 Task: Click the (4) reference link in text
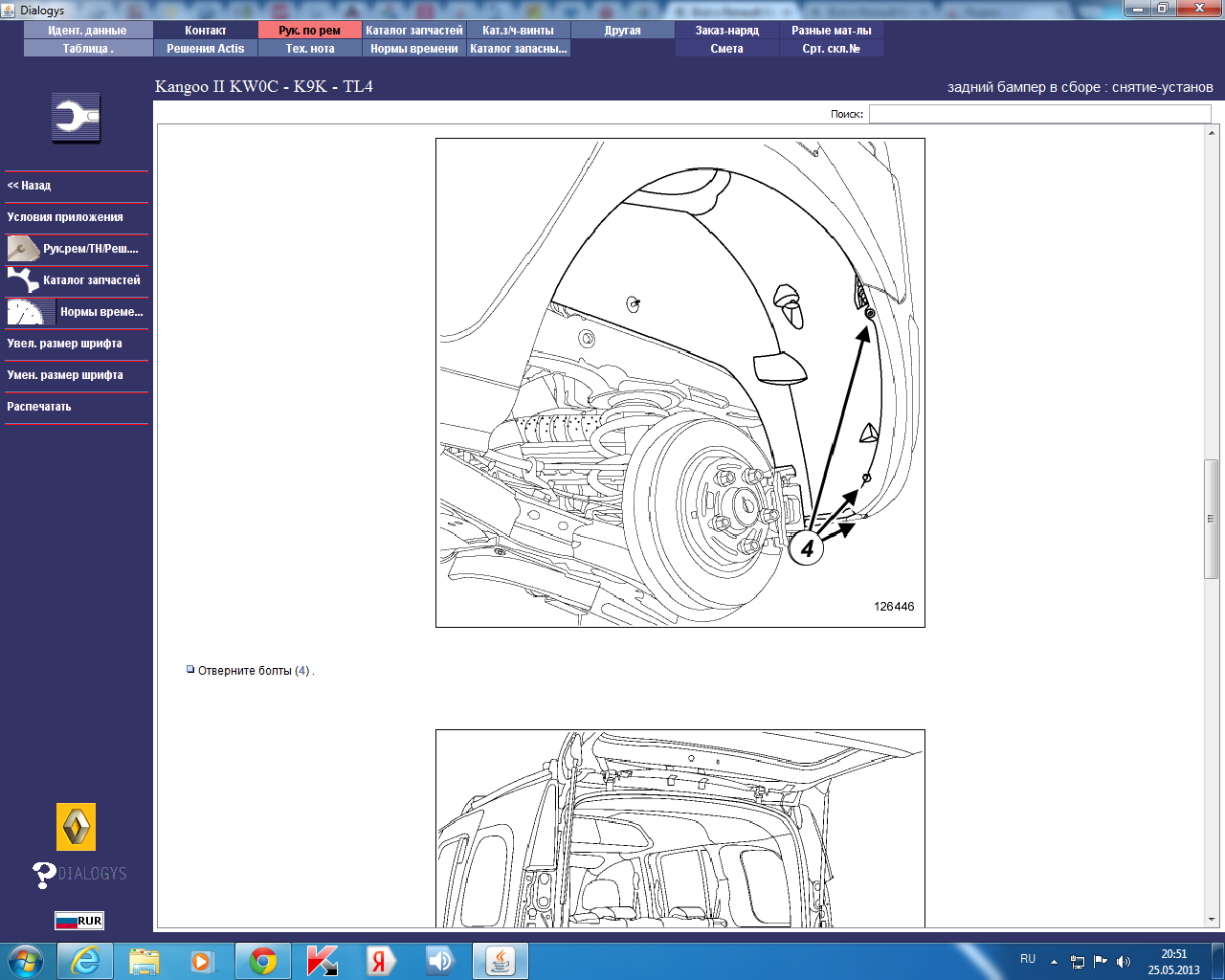(302, 671)
